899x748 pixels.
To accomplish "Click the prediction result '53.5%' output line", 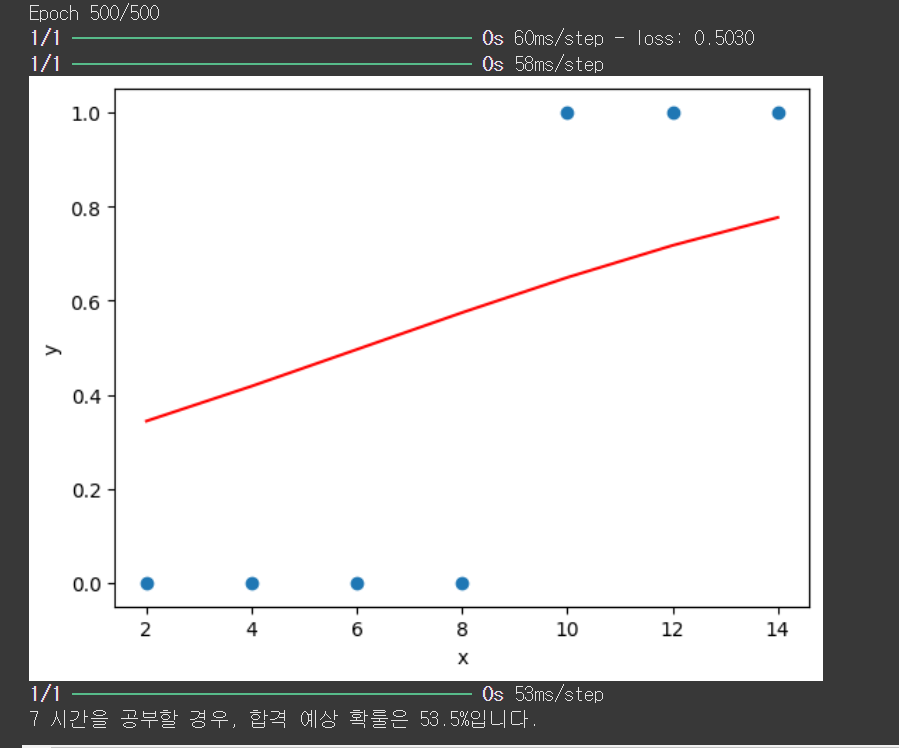I will click(283, 718).
